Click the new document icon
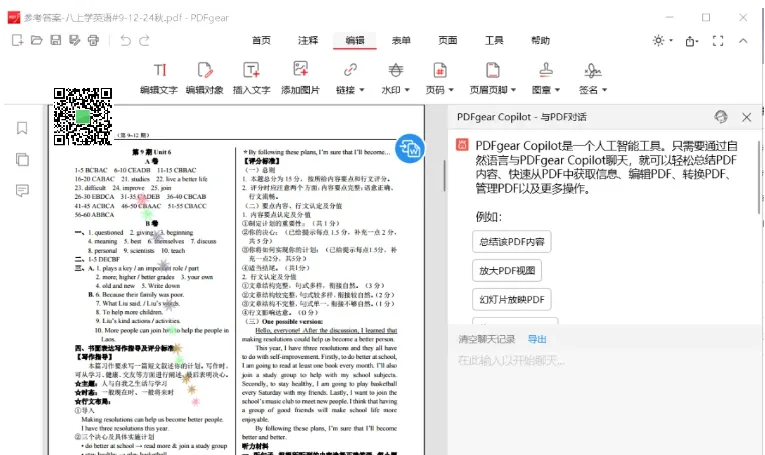765x455 pixels. click(x=18, y=40)
